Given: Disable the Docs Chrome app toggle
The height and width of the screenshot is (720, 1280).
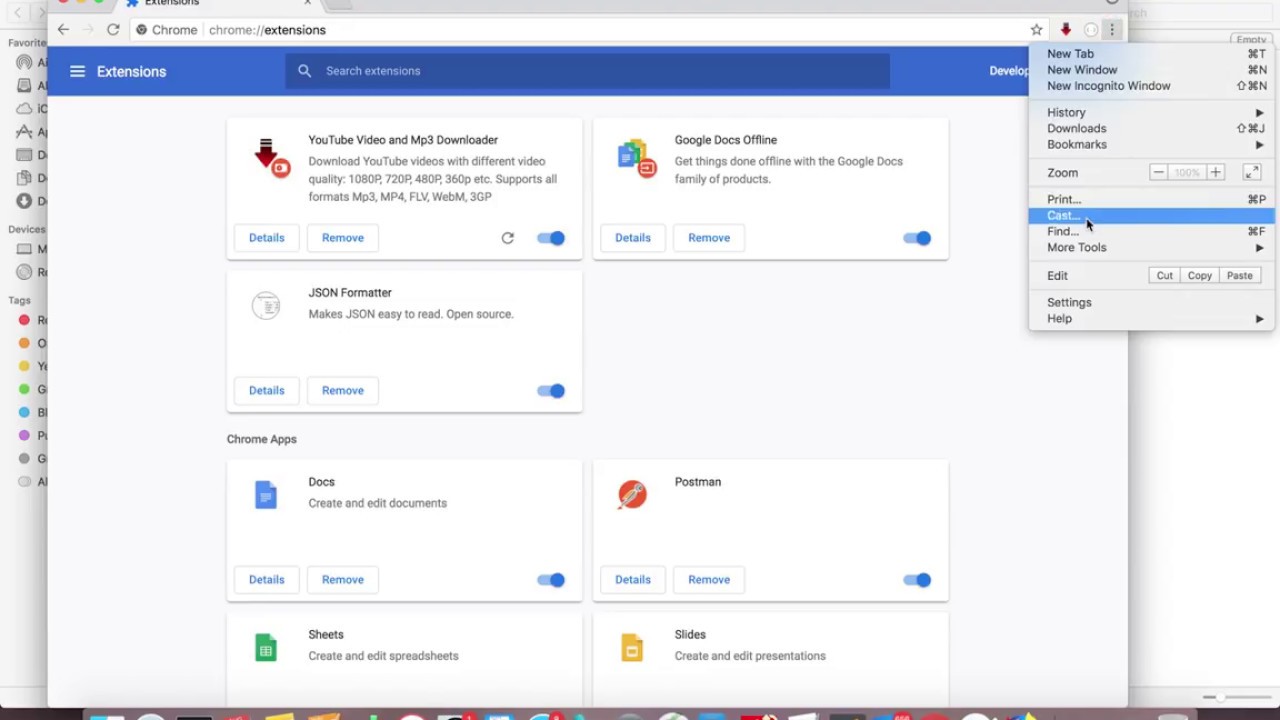Looking at the screenshot, I should [551, 580].
